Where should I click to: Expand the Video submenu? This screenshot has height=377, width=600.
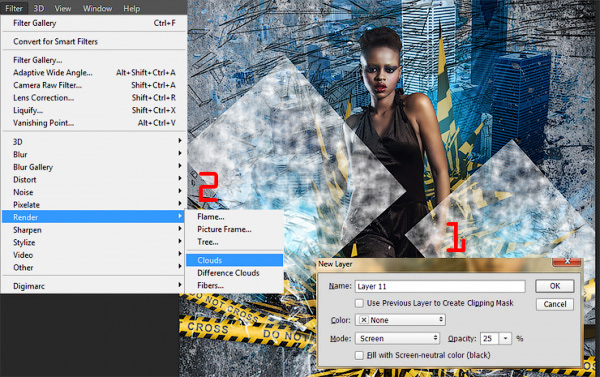point(94,255)
